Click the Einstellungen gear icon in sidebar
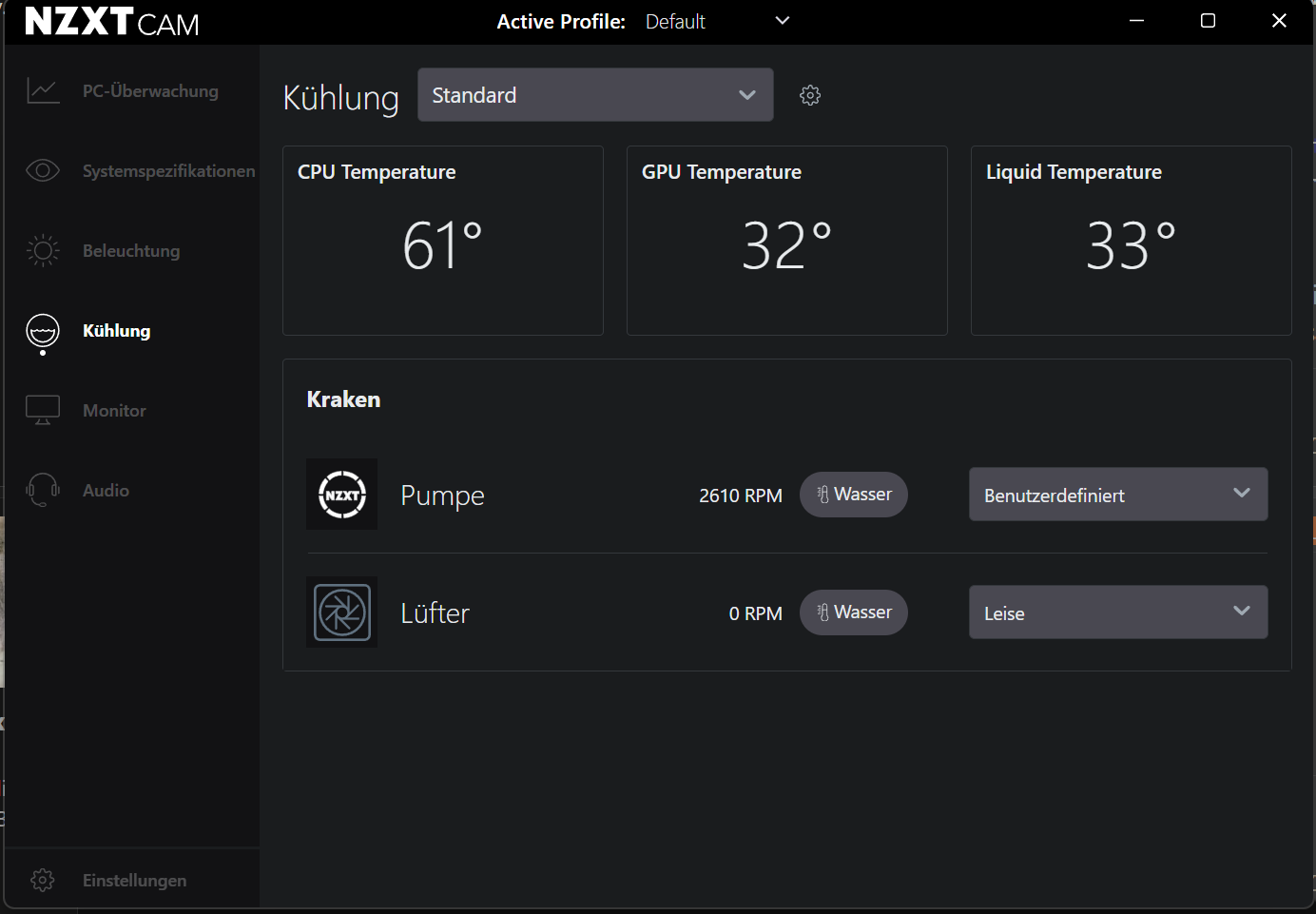 pos(43,880)
